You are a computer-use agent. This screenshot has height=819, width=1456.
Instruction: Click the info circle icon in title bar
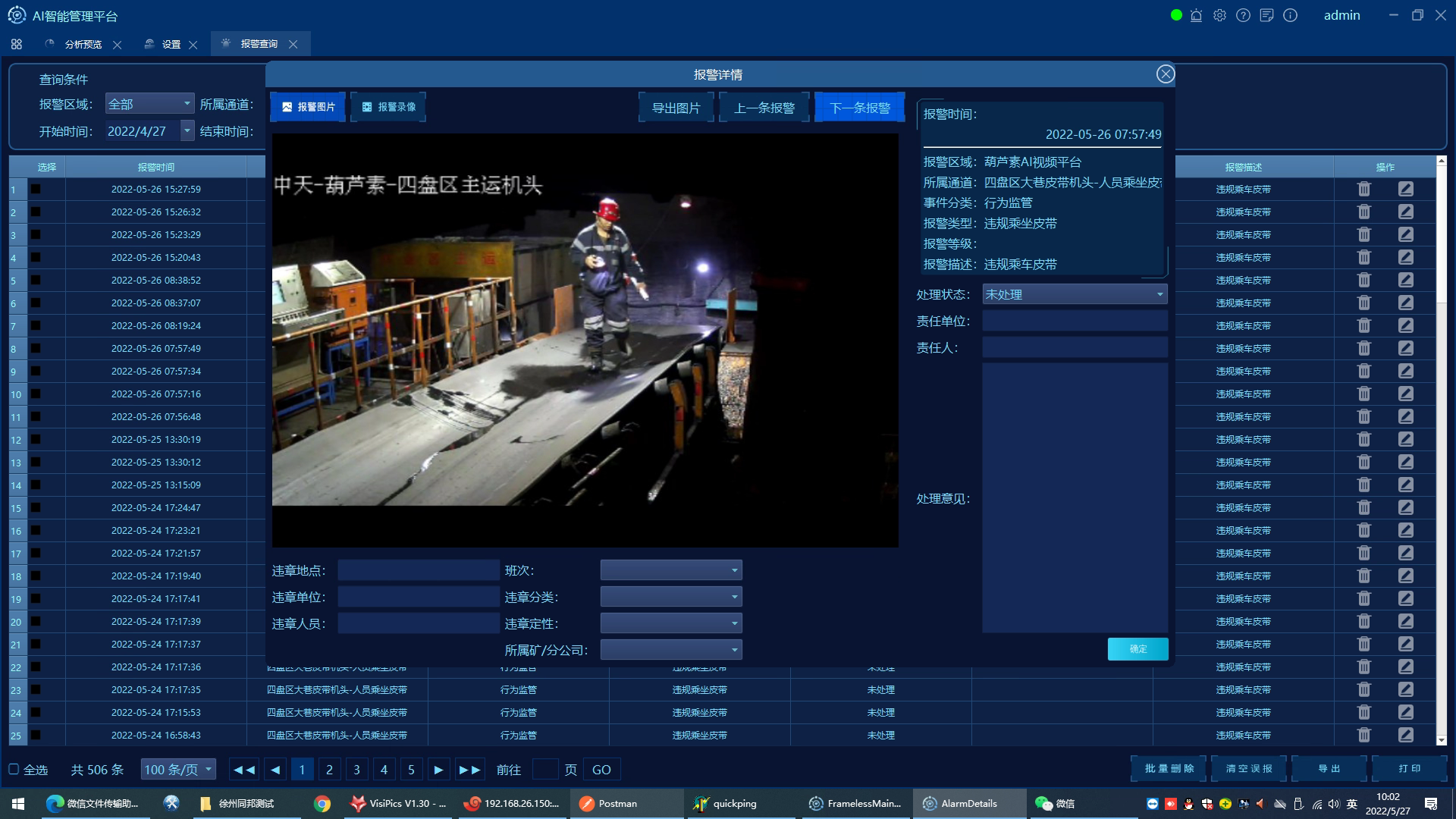(1290, 15)
